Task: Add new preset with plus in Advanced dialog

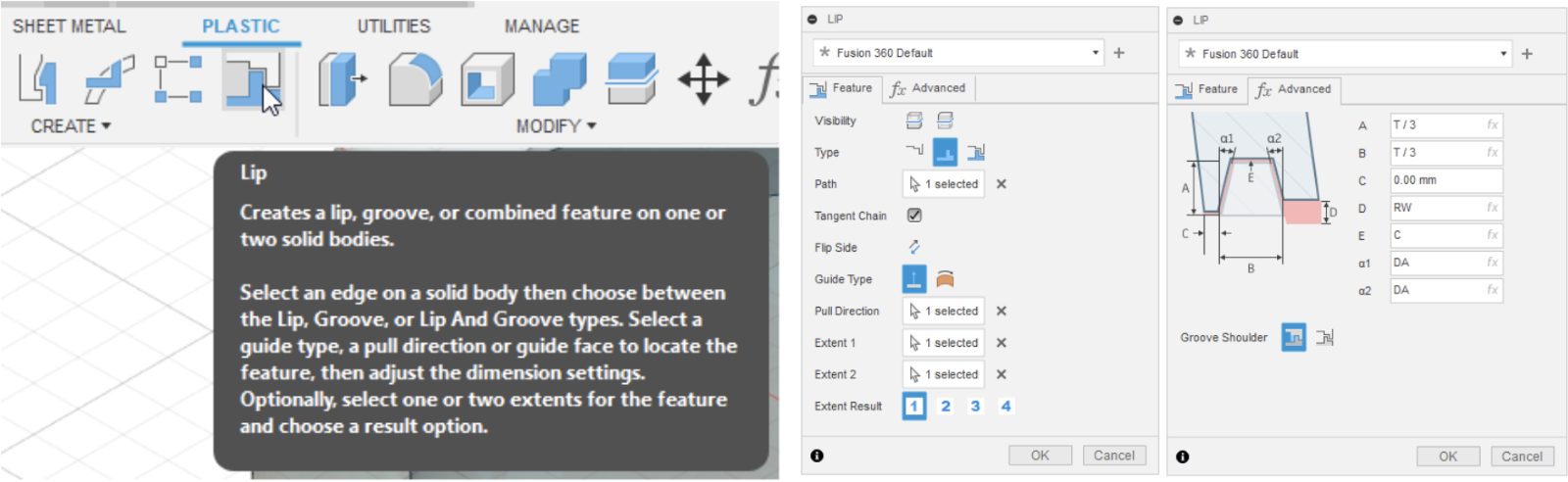Action: tap(1527, 54)
